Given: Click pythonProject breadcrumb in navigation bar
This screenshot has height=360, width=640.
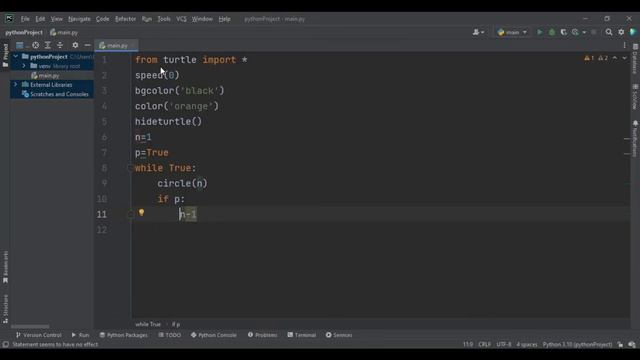Looking at the screenshot, I should tap(24, 32).
